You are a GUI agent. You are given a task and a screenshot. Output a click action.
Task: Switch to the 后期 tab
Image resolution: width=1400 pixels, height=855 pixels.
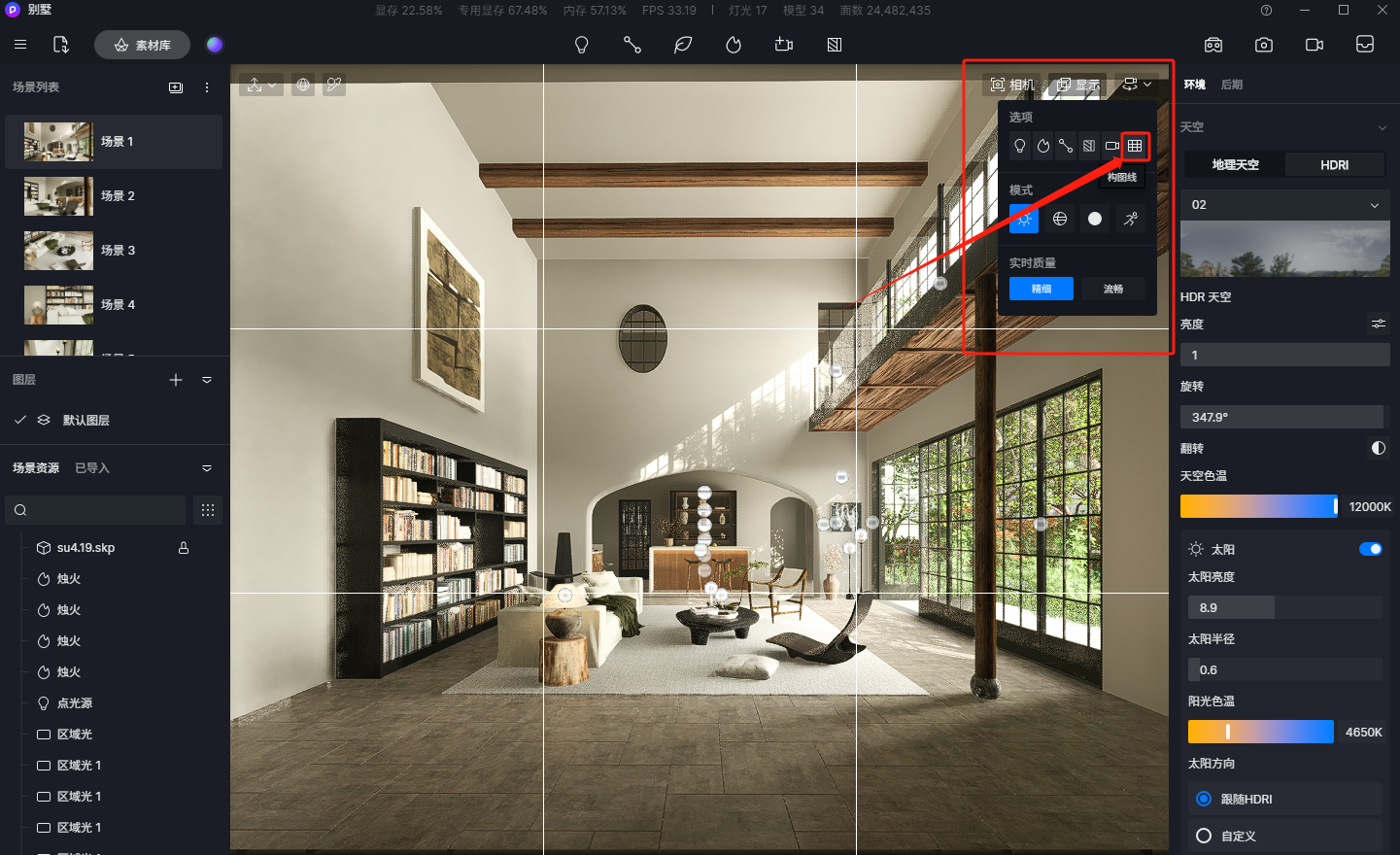click(x=1231, y=85)
